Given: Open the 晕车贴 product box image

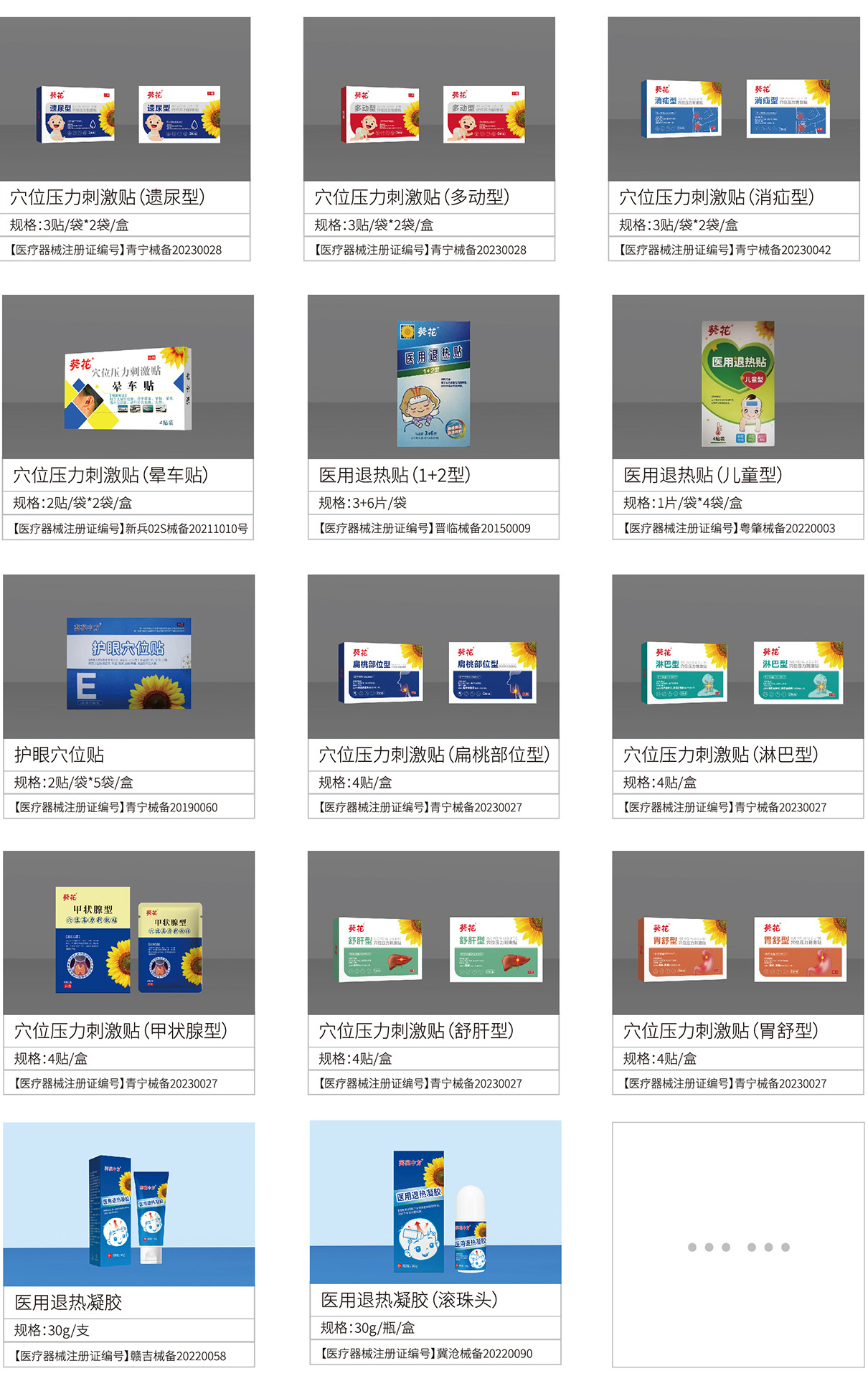Looking at the screenshot, I should (128, 377).
